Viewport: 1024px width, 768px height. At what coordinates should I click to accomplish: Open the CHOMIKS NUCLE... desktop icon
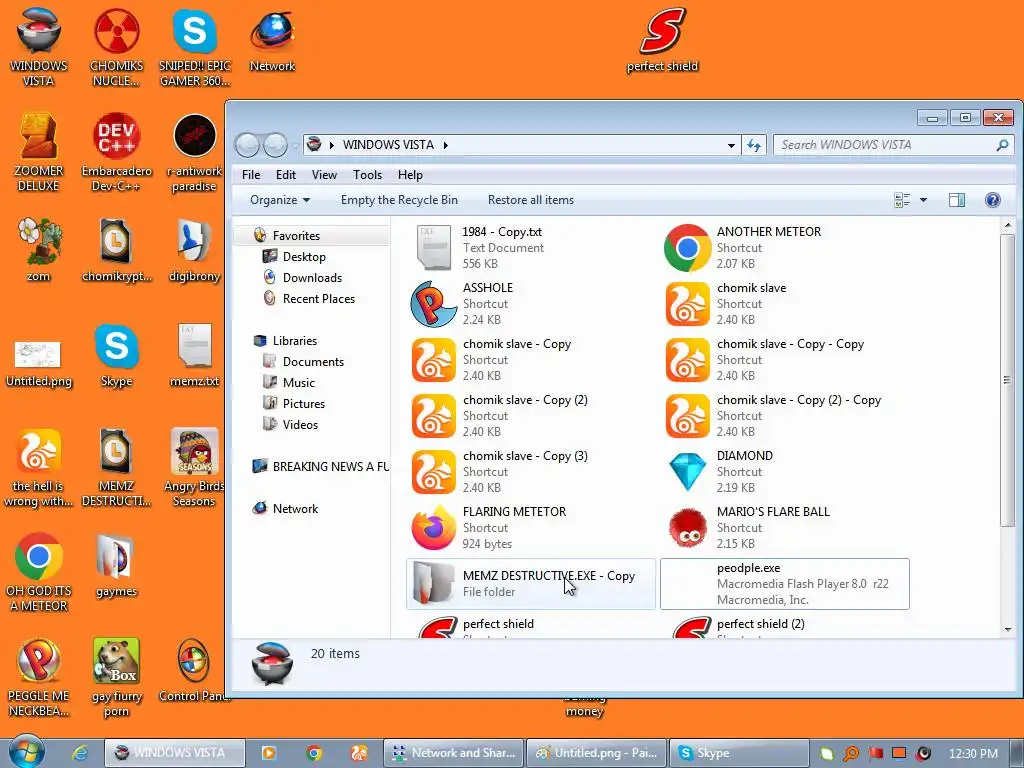[x=116, y=47]
